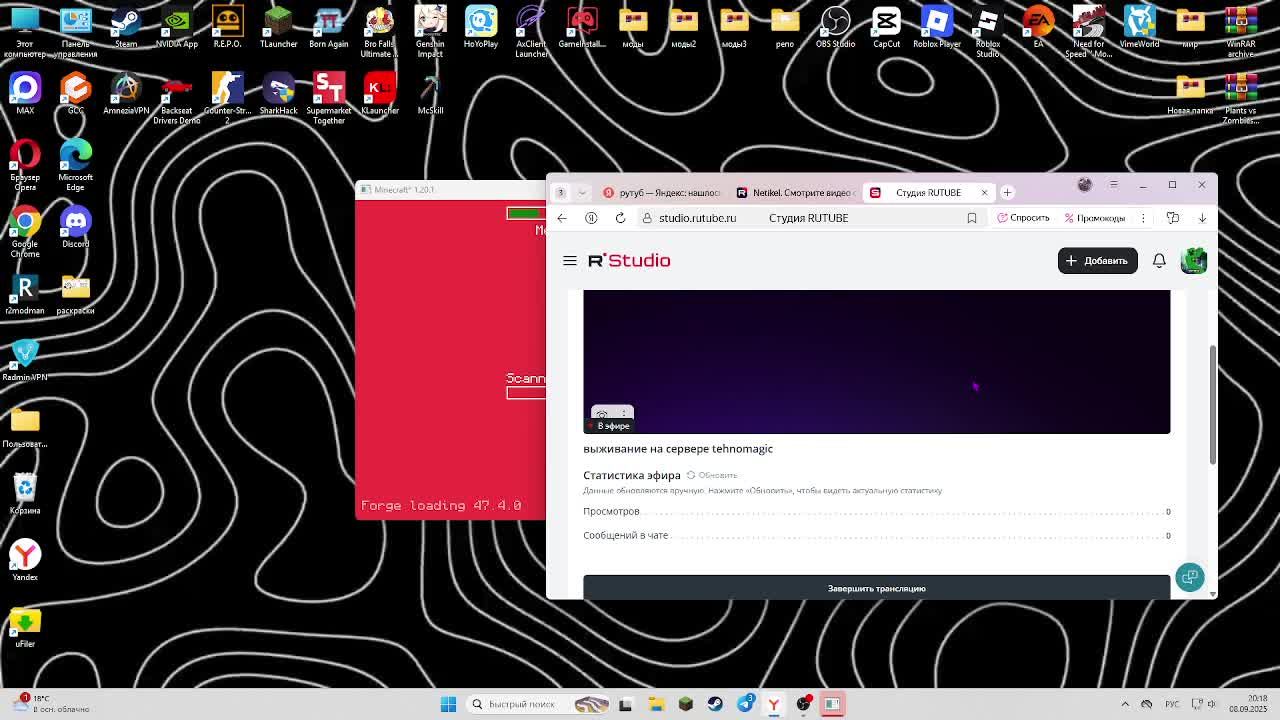Open the three-dot menu in address bar
The image size is (1280, 720).
1143,218
